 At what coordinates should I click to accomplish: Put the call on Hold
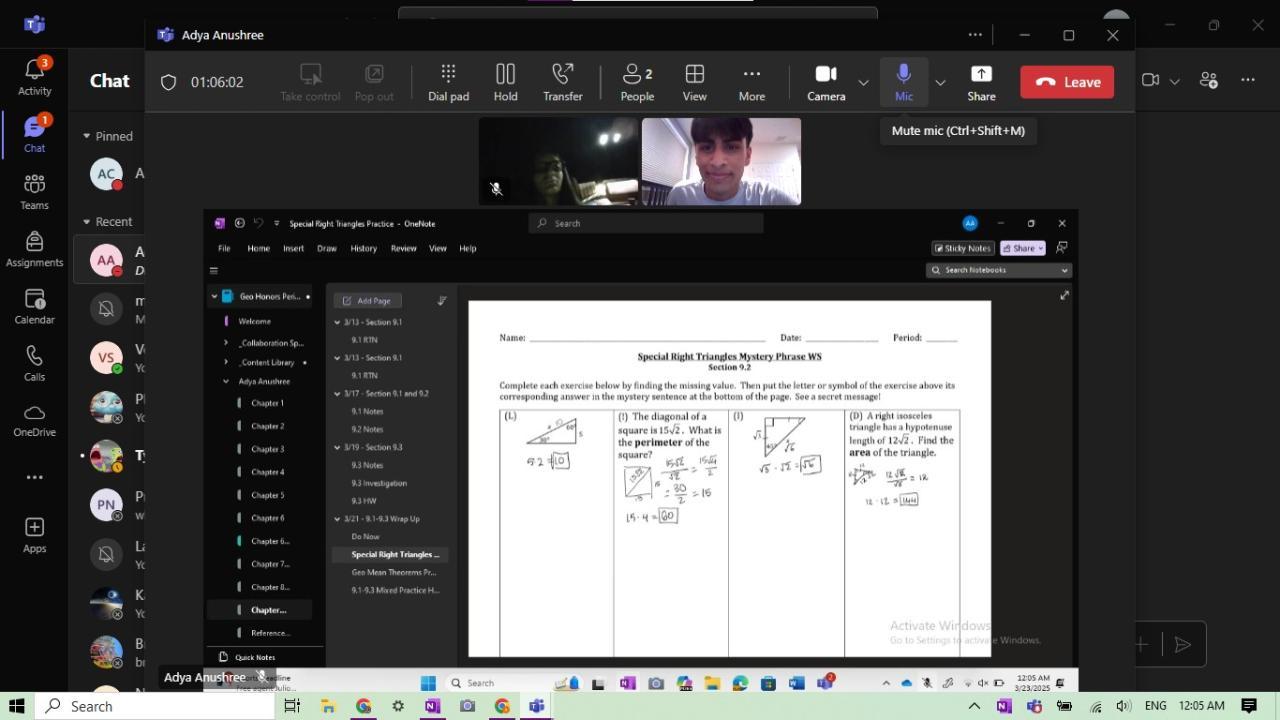click(505, 82)
